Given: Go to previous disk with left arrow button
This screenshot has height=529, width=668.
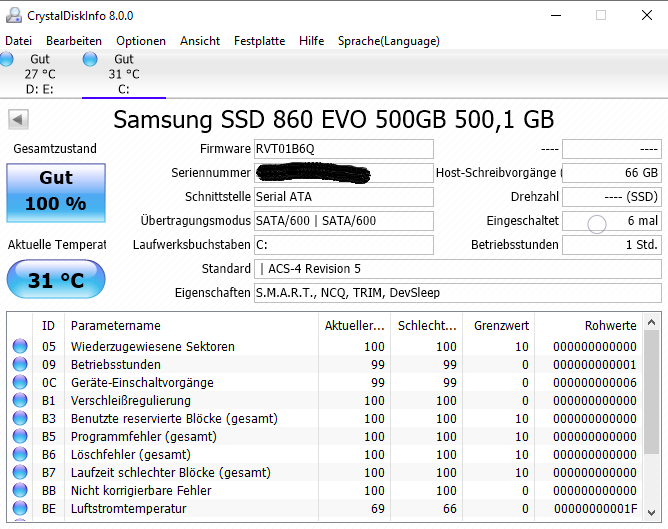Looking at the screenshot, I should (x=18, y=119).
